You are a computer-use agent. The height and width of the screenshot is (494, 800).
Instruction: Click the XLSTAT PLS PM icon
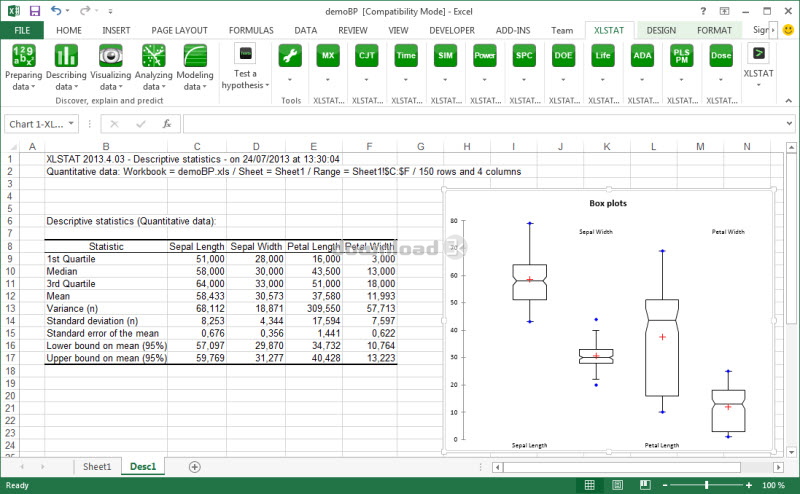pyautogui.click(x=682, y=56)
